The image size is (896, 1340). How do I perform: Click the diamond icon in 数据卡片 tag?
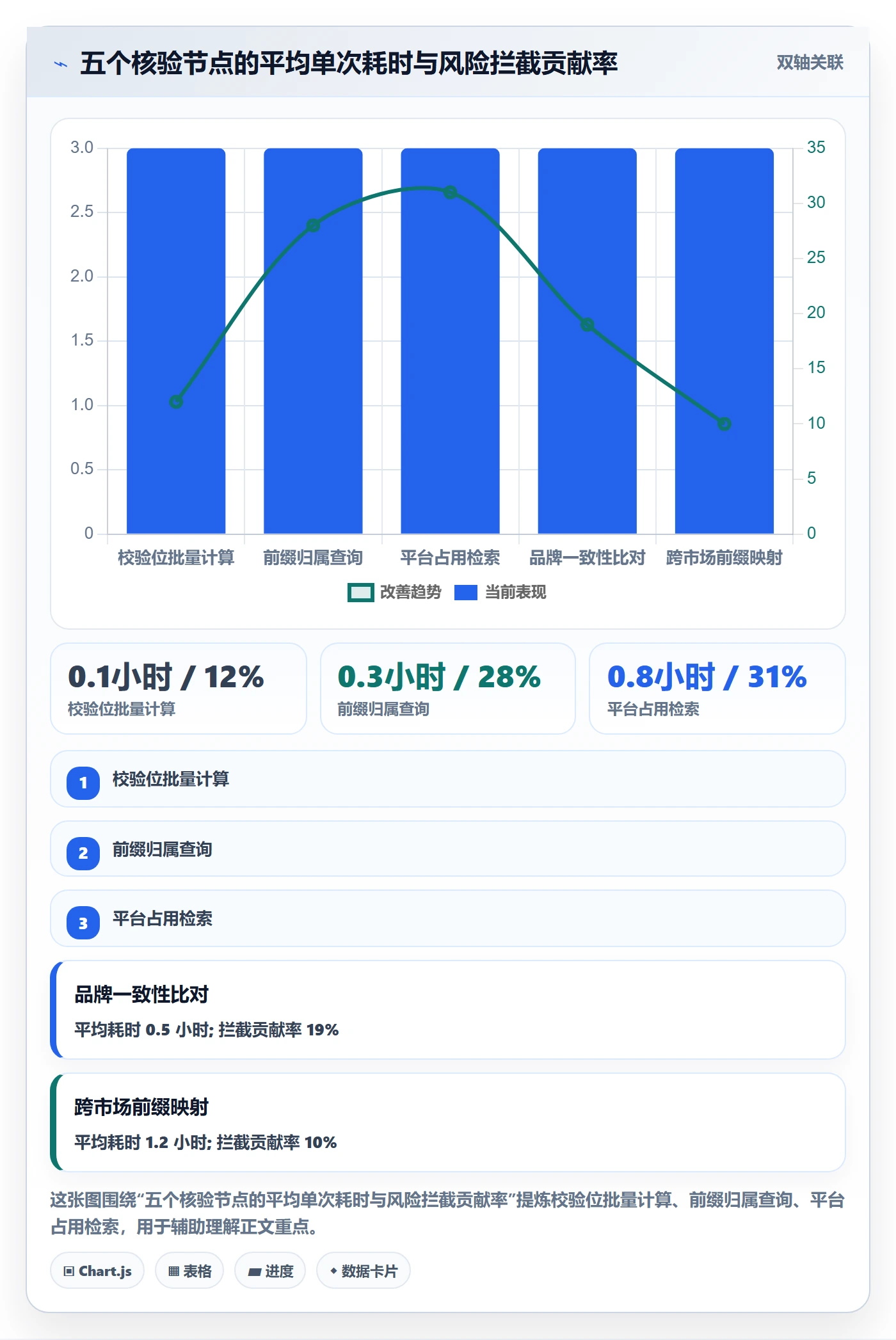[333, 1271]
